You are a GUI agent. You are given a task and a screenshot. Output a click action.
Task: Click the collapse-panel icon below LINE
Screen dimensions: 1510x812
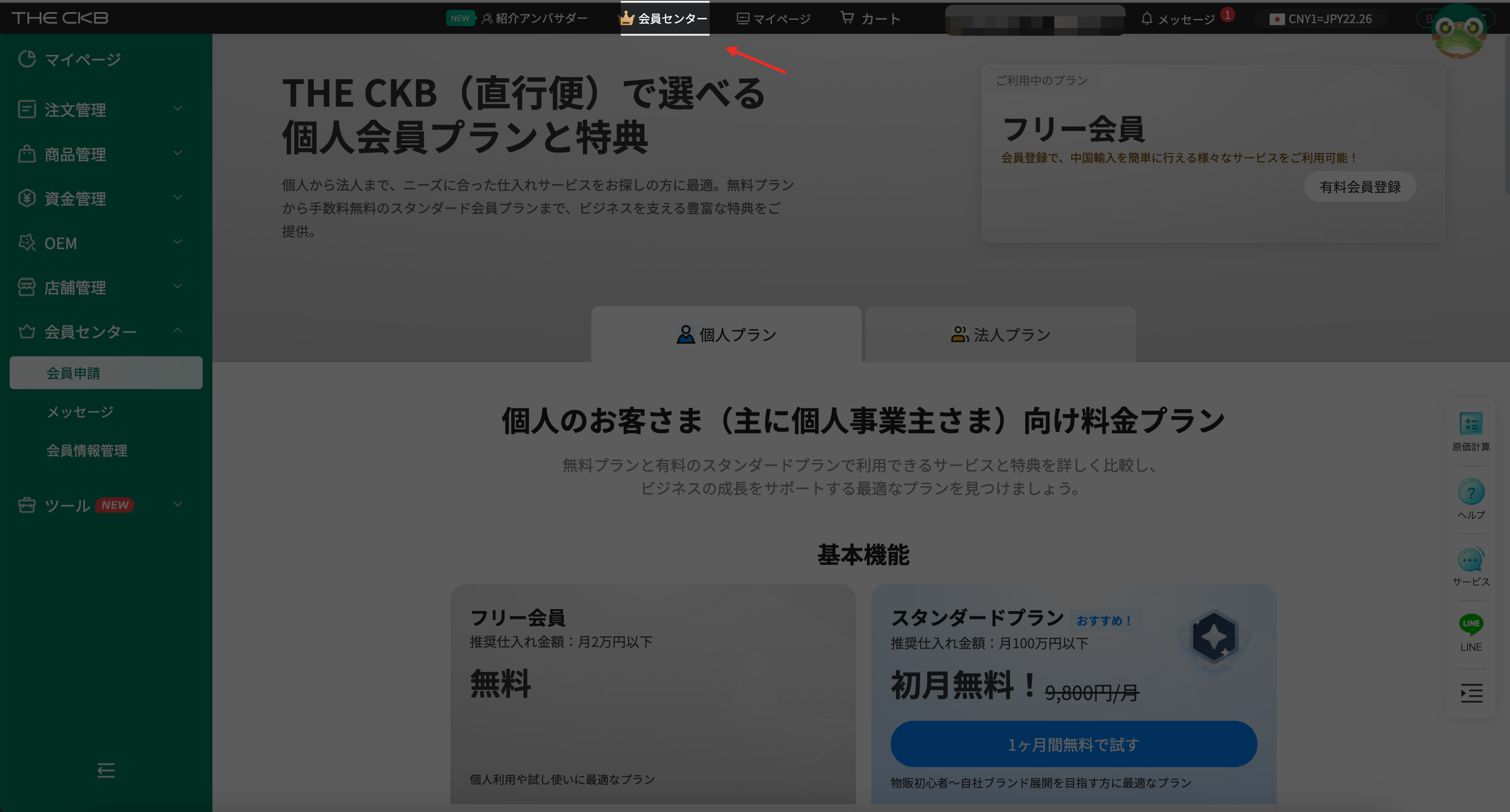(x=1471, y=693)
